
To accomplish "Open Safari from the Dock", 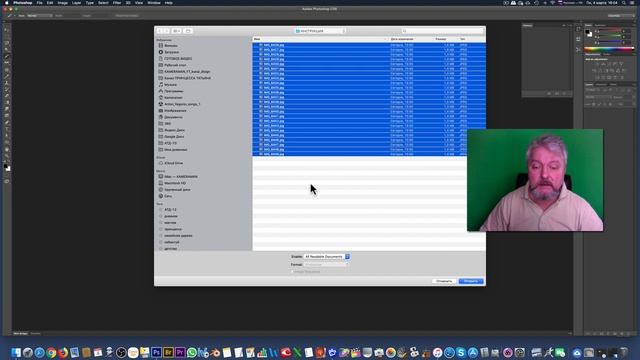I will click(x=40, y=352).
